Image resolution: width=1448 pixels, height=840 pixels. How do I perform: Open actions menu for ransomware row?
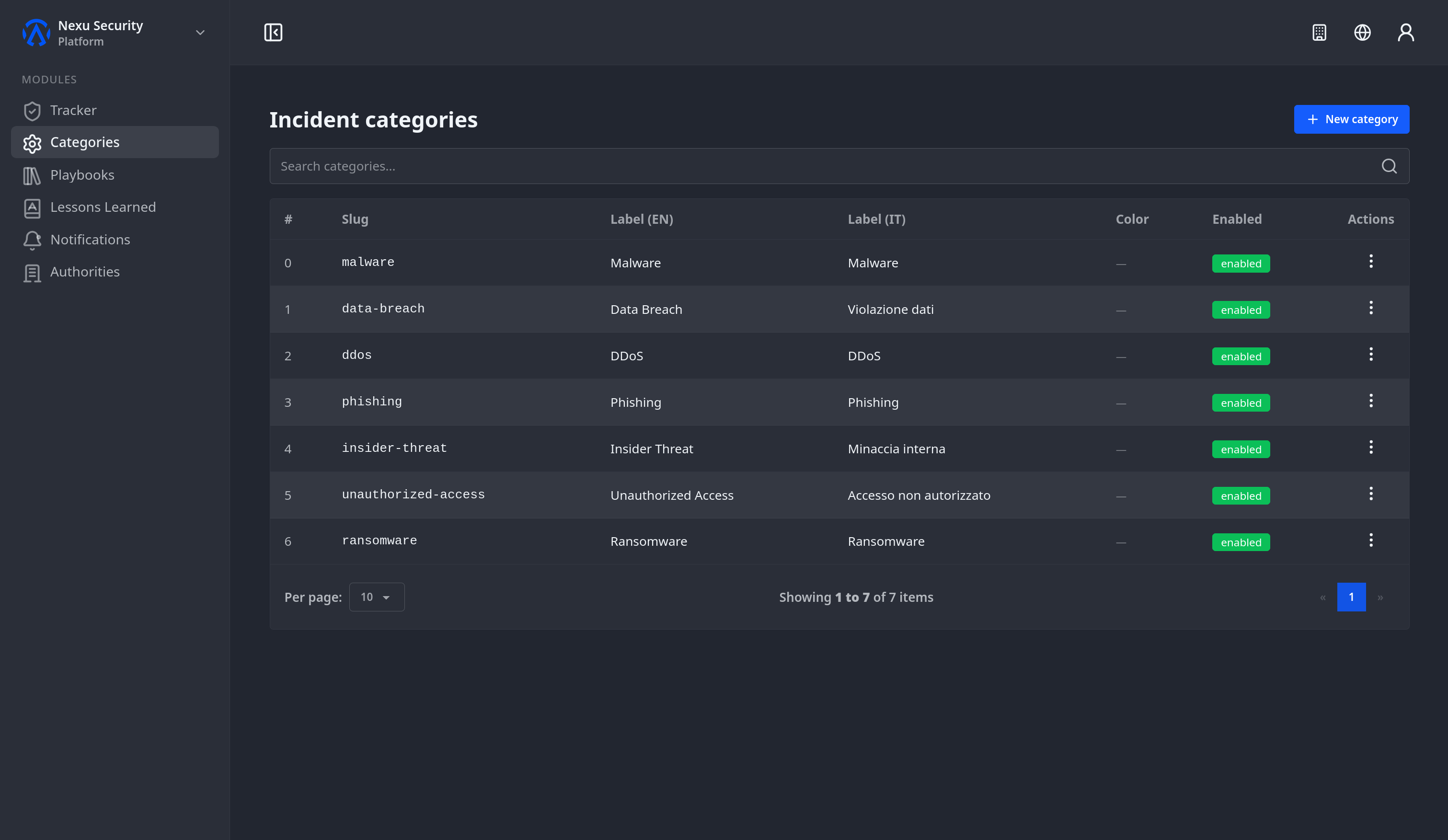(1371, 540)
